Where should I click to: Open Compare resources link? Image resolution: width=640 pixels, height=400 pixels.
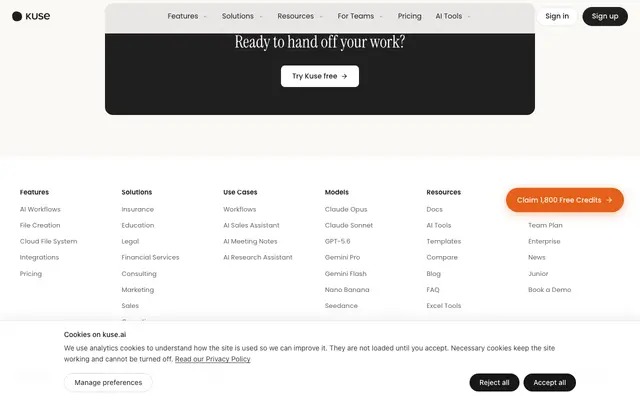(x=442, y=258)
